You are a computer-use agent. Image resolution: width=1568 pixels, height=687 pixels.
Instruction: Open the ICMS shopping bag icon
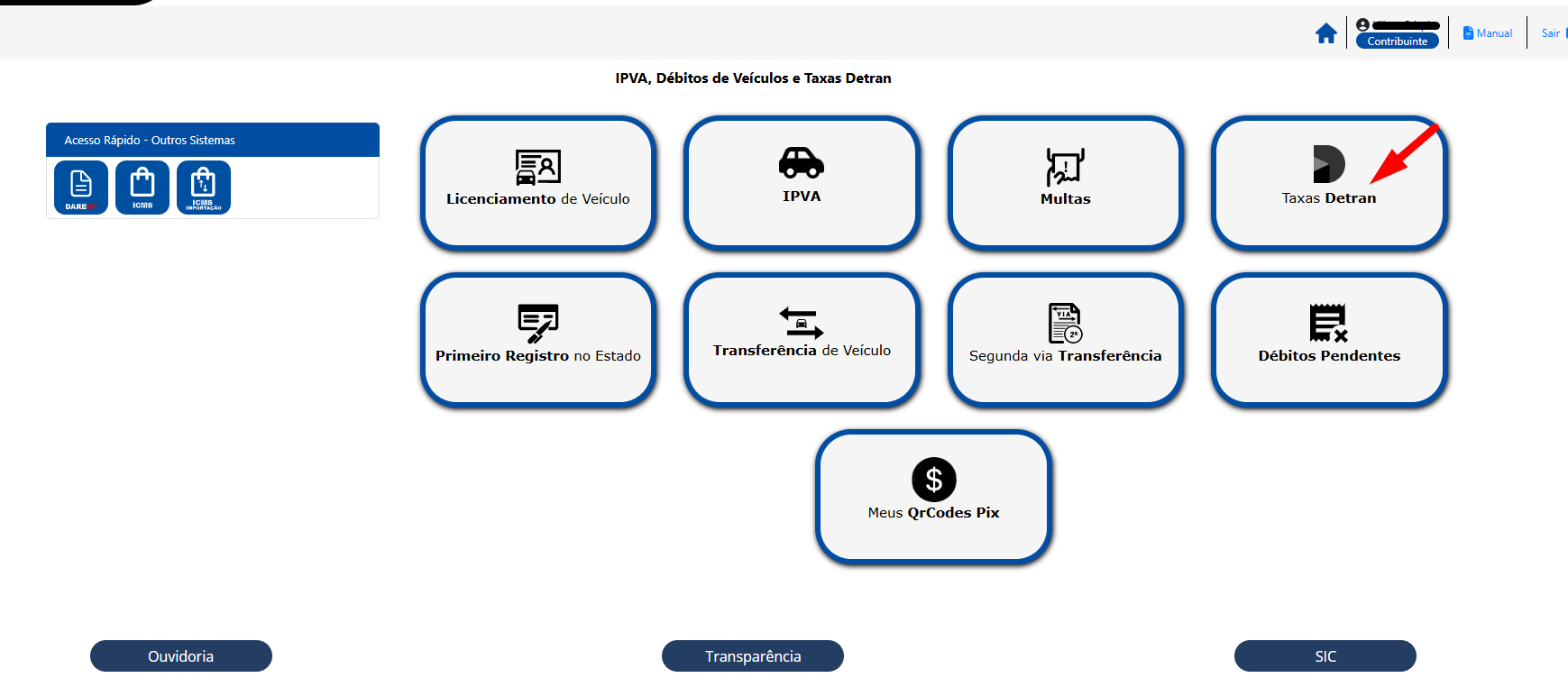point(142,188)
